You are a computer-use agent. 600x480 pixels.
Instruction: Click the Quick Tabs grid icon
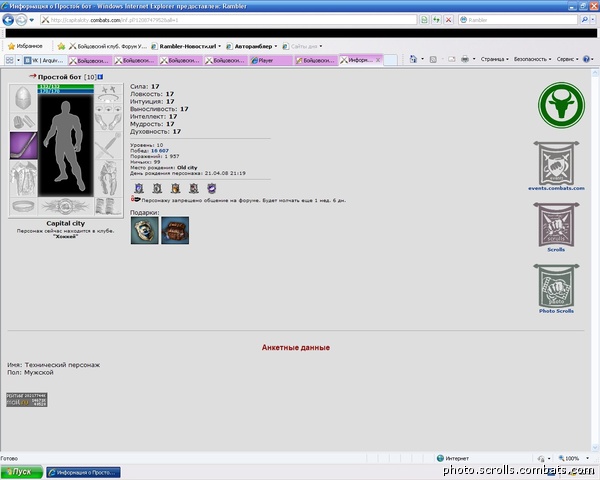click(9, 60)
